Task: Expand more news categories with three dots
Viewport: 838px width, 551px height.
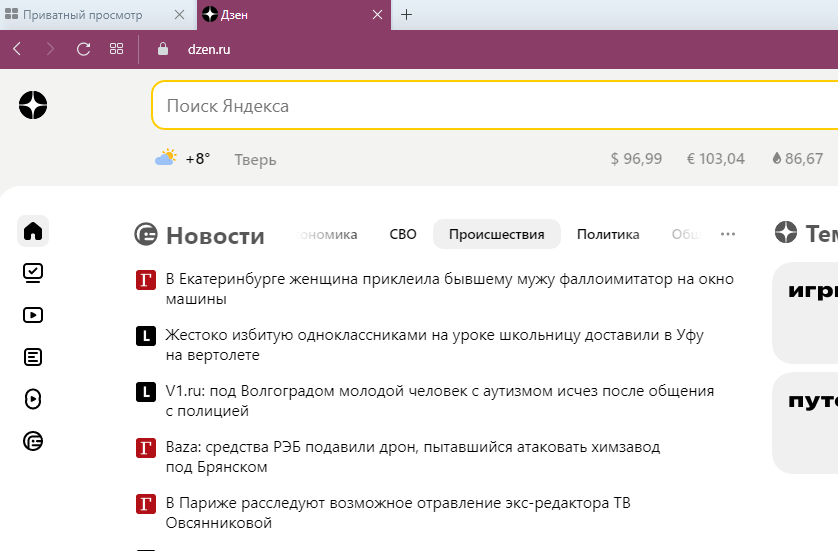Action: [x=728, y=234]
